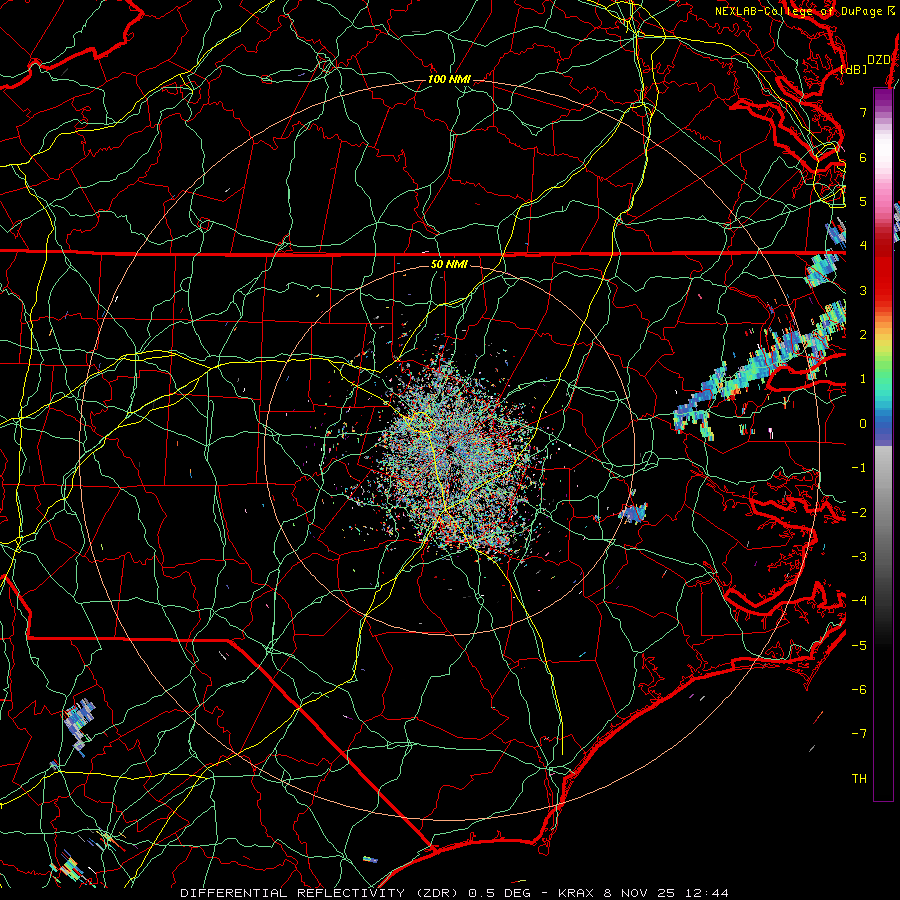
Task: Click the TH threshold label on the scale
Action: (x=859, y=779)
